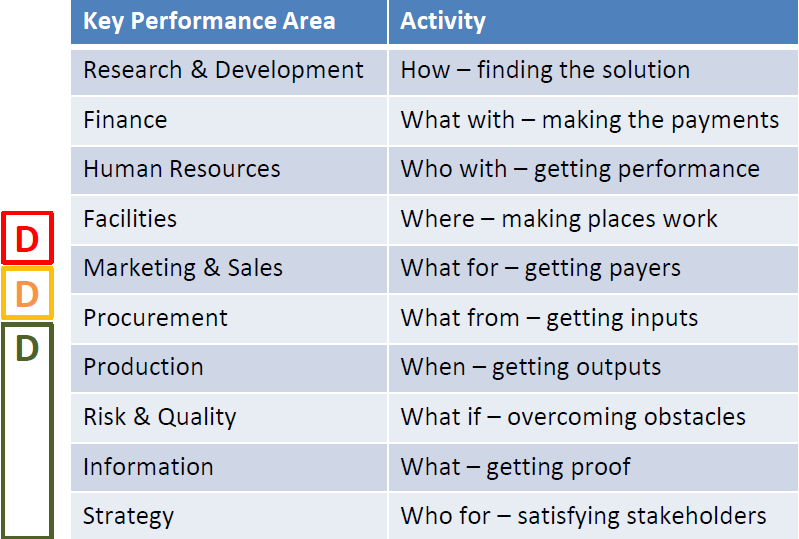Select 'What if – overcoming obstacles' cell

593,417
